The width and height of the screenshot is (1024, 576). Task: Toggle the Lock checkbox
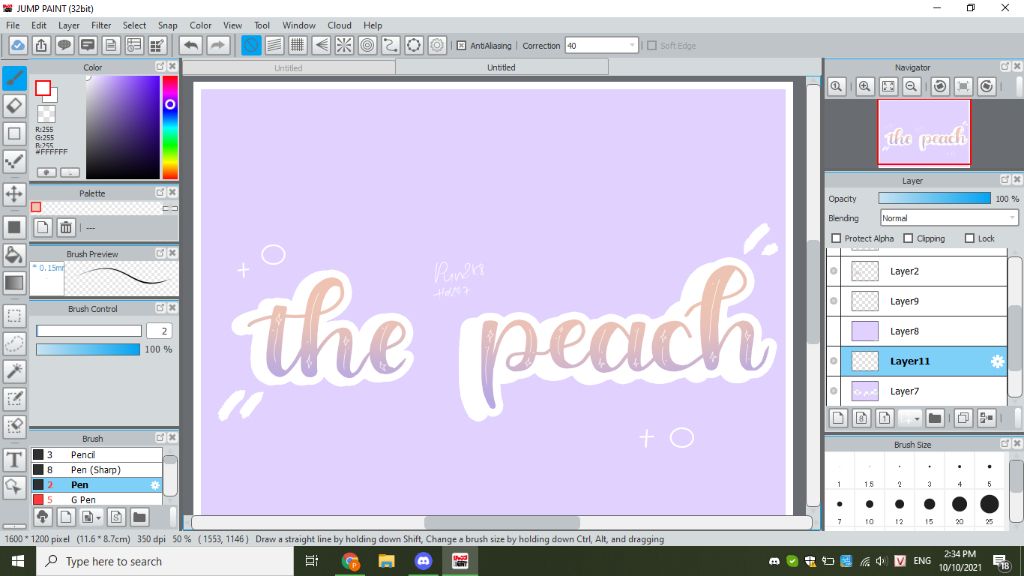[x=969, y=238]
